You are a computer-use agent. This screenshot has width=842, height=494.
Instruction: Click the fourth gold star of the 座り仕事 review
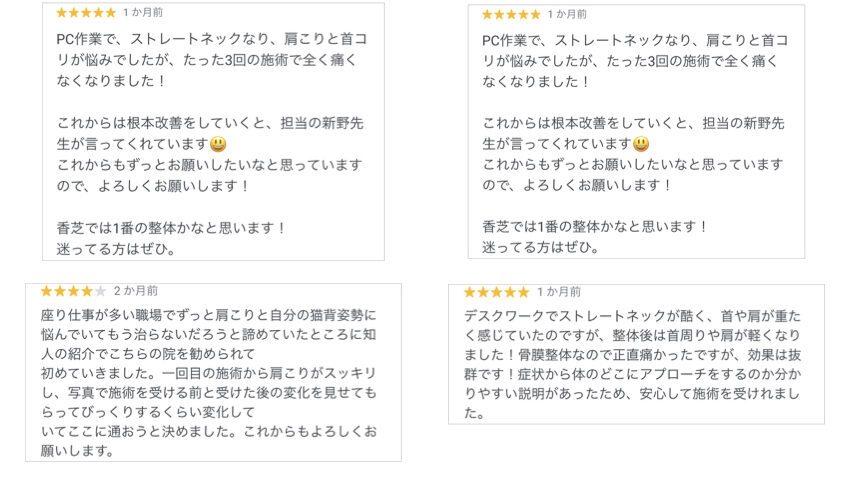click(x=87, y=291)
